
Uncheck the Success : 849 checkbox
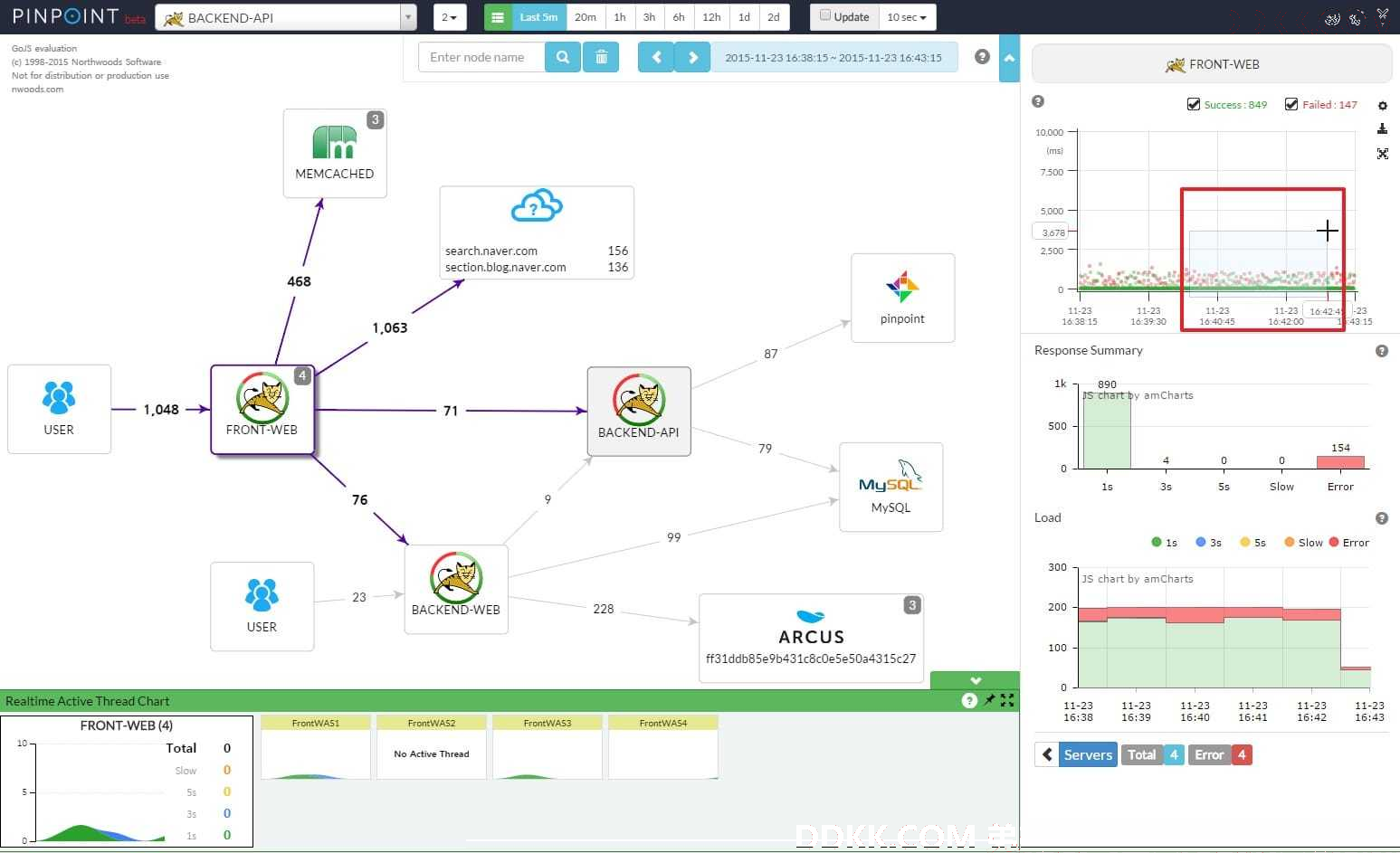pyautogui.click(x=1194, y=105)
